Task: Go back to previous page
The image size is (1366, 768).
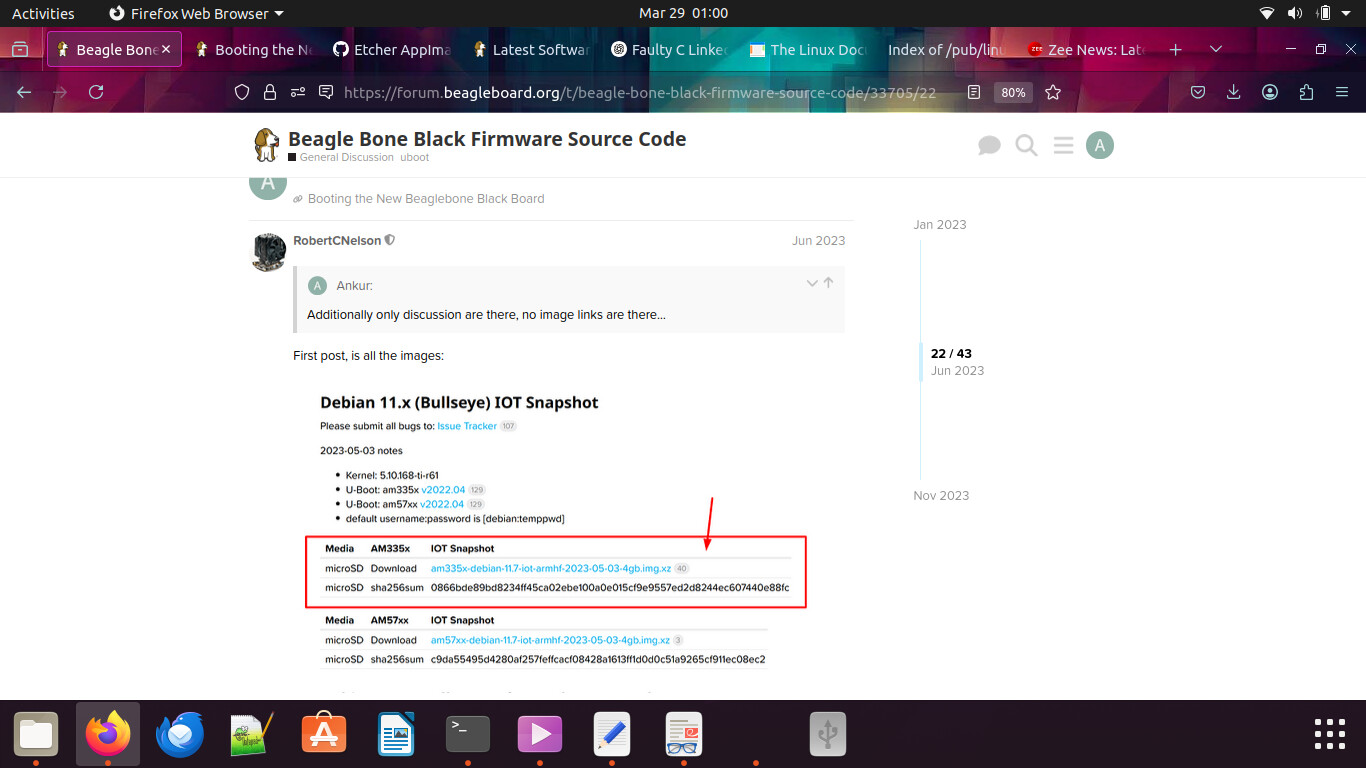Action: pos(24,92)
